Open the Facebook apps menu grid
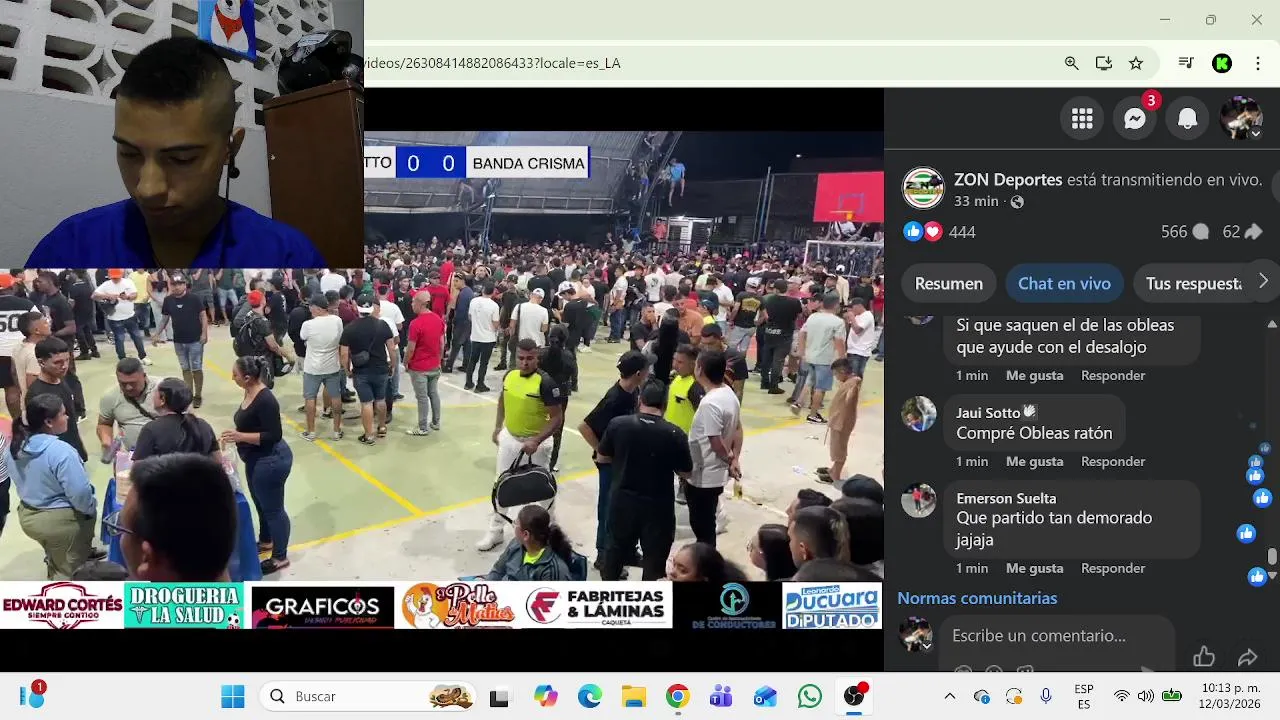 tap(1082, 120)
